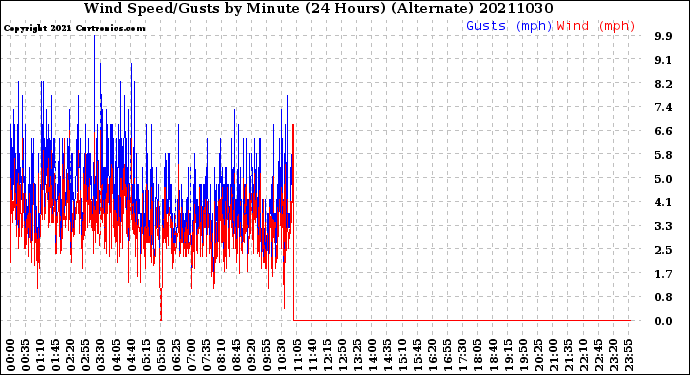The width and height of the screenshot is (690, 375).
Task: Click the 3.3 y-axis label
Action: coord(663,226)
